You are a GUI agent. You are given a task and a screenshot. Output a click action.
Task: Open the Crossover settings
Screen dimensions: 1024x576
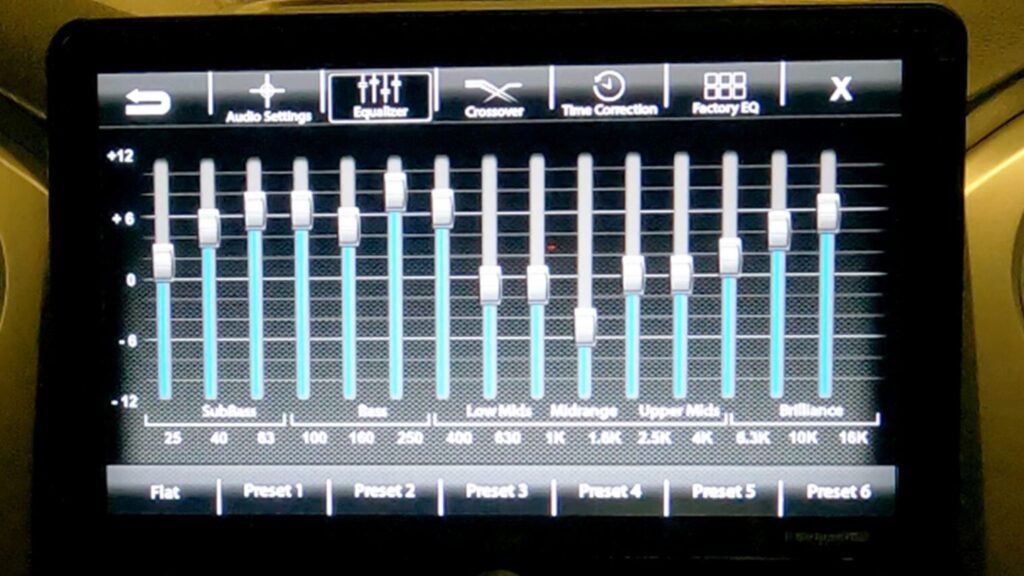coord(494,97)
